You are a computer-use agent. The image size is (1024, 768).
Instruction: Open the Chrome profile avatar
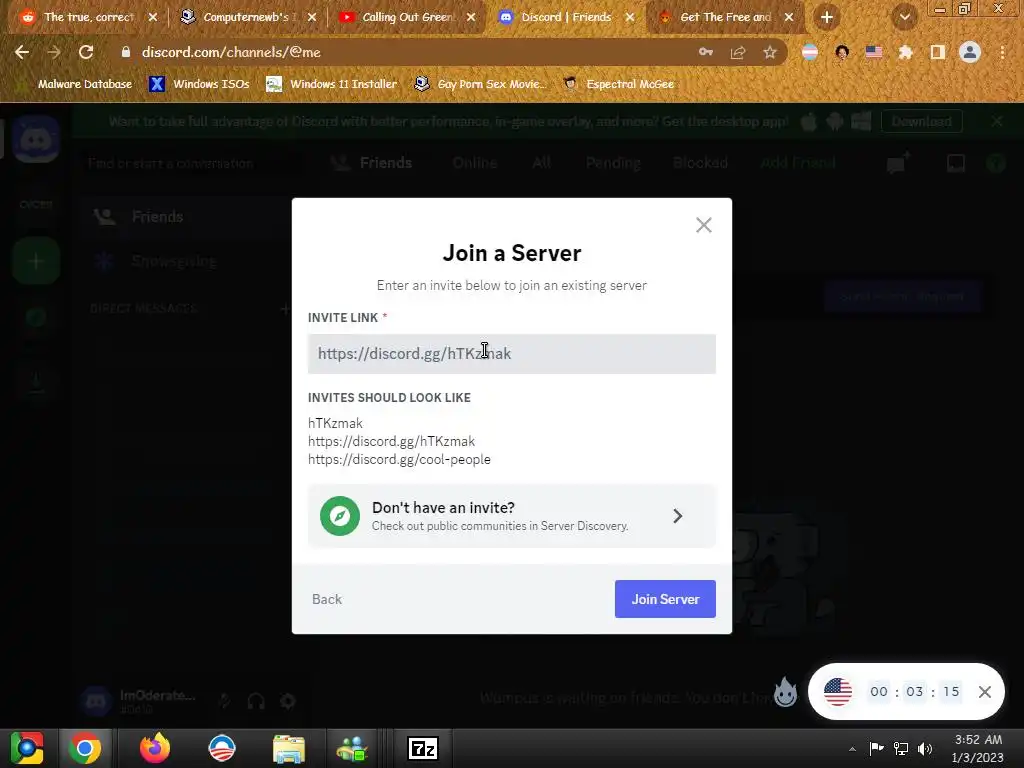coord(970,52)
